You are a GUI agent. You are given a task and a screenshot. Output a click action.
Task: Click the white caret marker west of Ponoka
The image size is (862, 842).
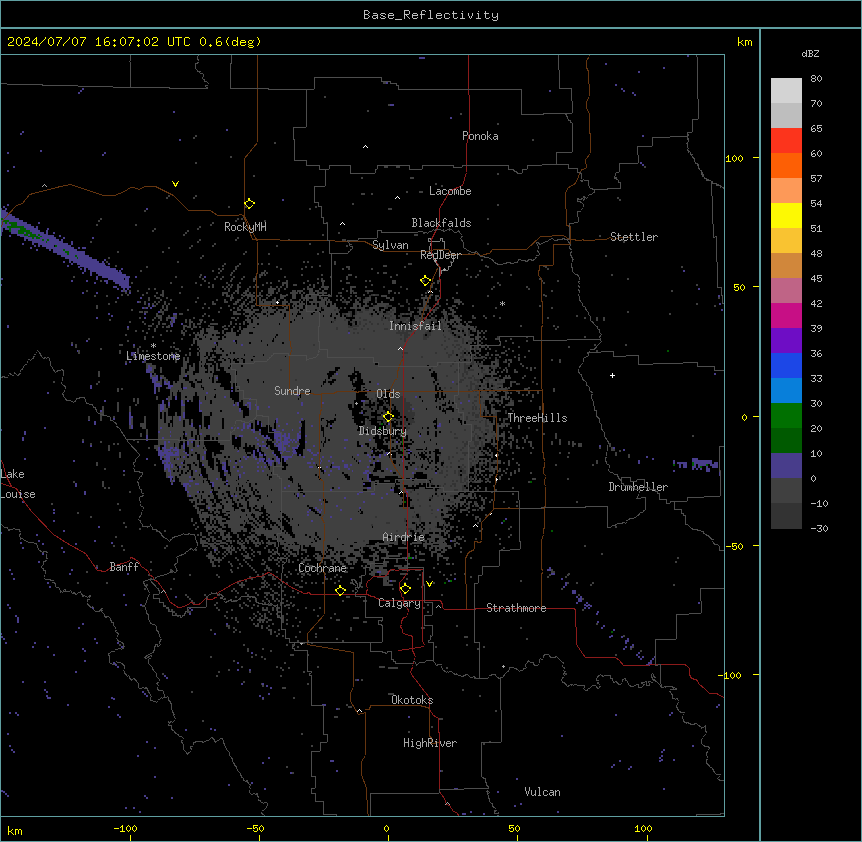[x=366, y=147]
